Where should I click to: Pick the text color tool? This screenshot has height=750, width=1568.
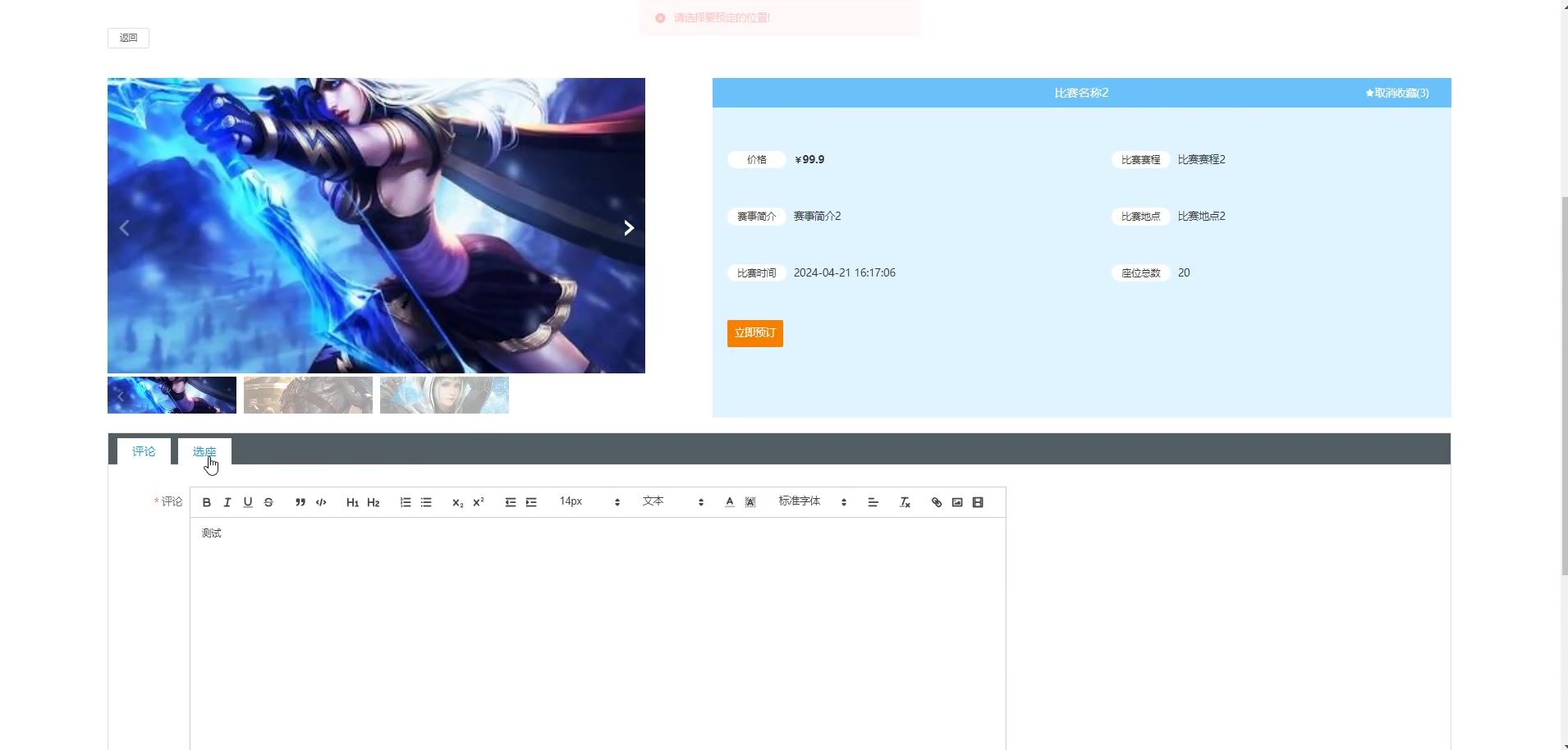pyautogui.click(x=730, y=502)
